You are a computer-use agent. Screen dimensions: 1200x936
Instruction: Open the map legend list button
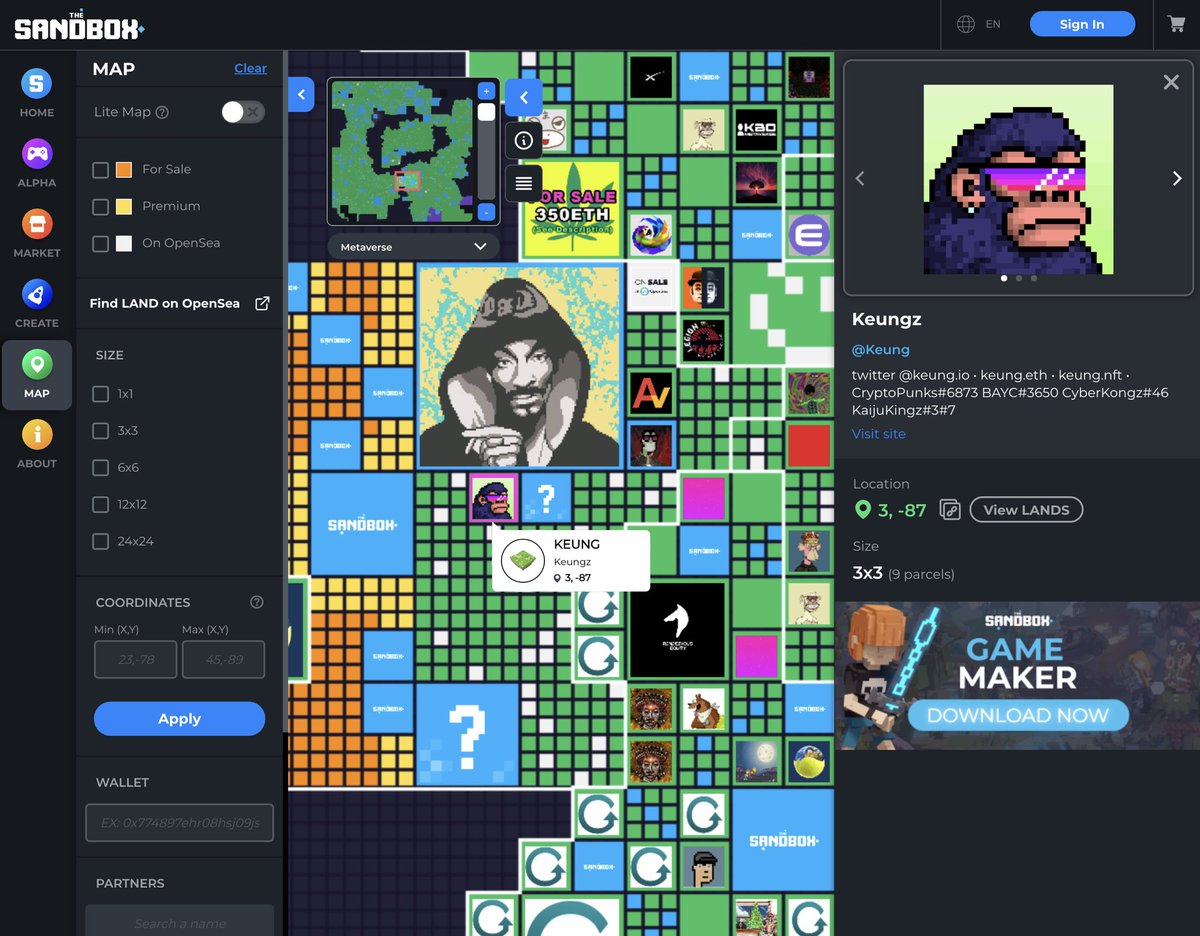[x=524, y=184]
